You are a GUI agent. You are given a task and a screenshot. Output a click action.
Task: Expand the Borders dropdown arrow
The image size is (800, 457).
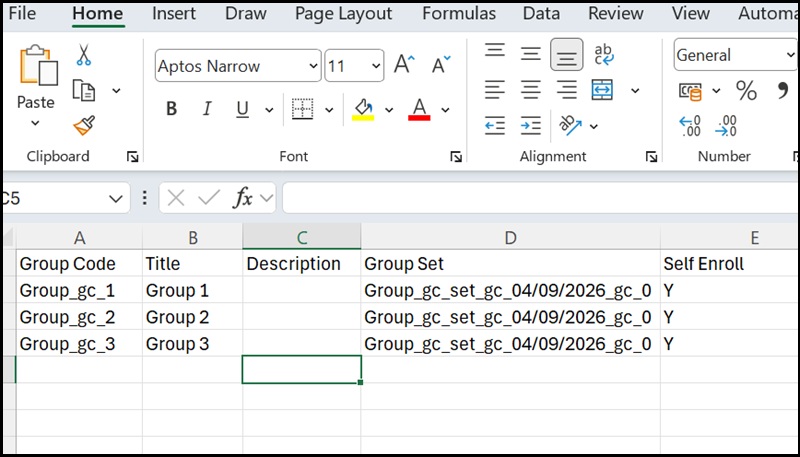(x=329, y=110)
